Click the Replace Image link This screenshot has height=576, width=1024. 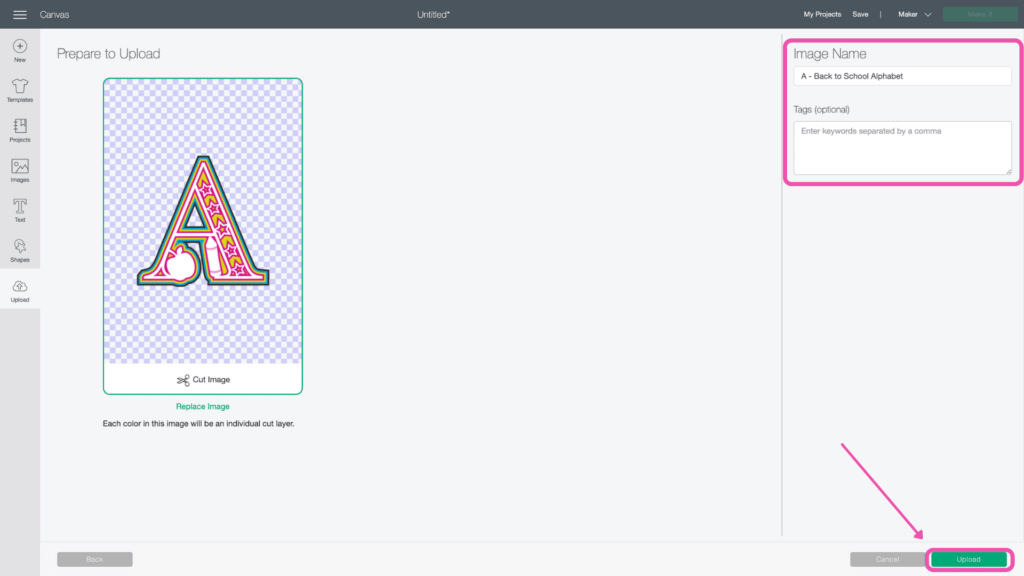(202, 406)
